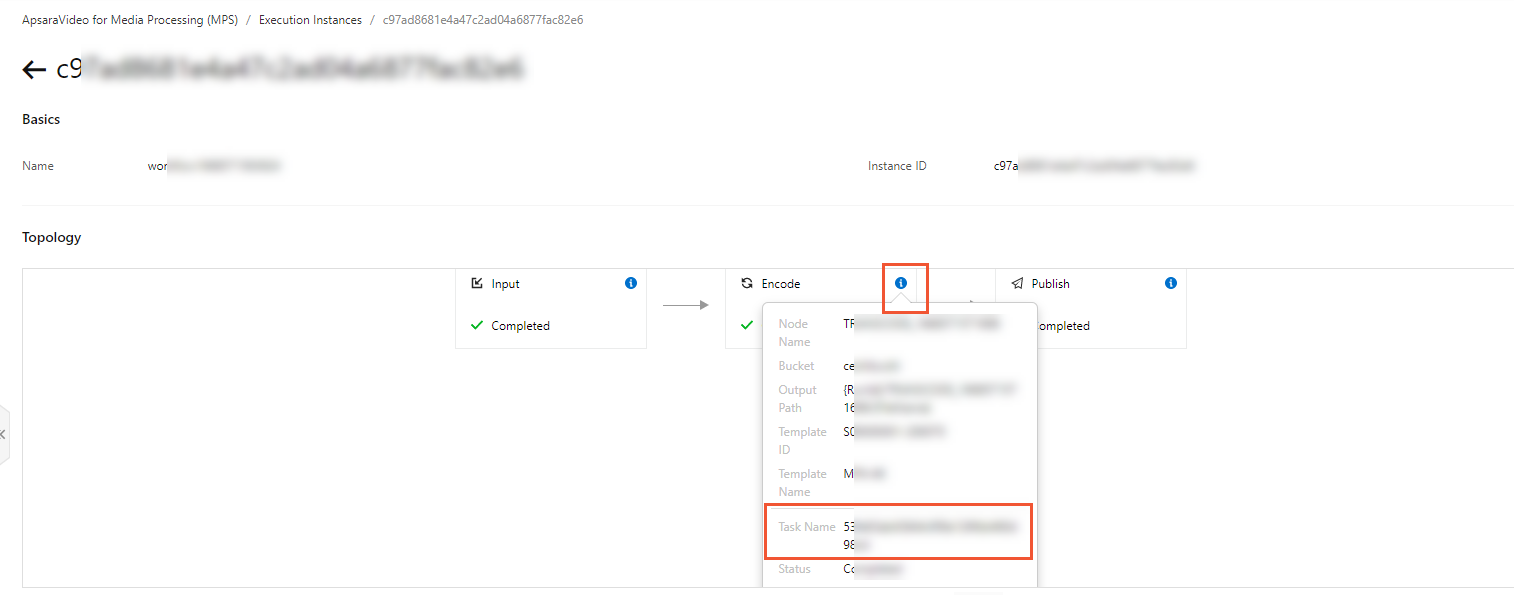Click the back arrow beside the instance title
This screenshot has width=1514, height=595.
point(34,69)
